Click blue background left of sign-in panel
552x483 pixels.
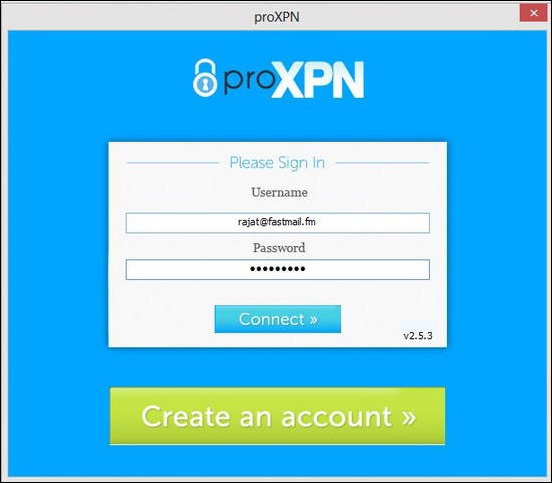[58, 244]
